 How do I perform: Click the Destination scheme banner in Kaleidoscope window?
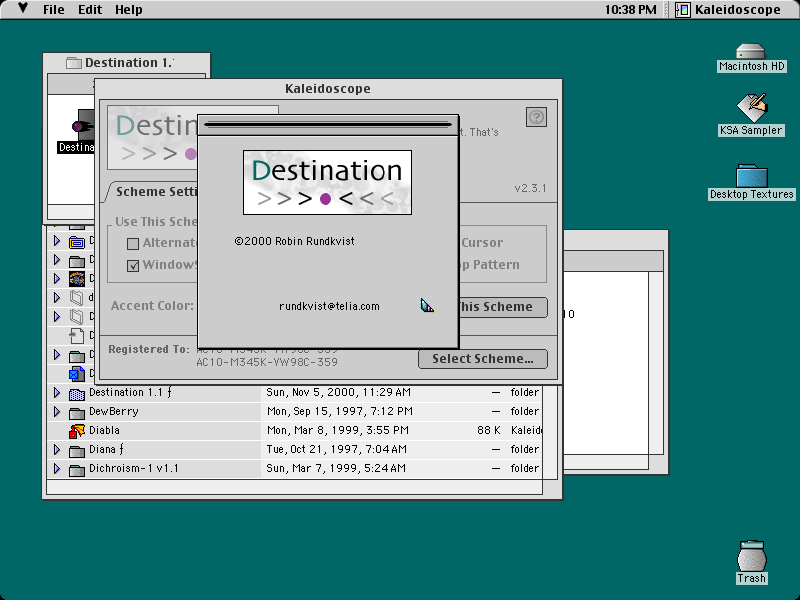(x=153, y=138)
